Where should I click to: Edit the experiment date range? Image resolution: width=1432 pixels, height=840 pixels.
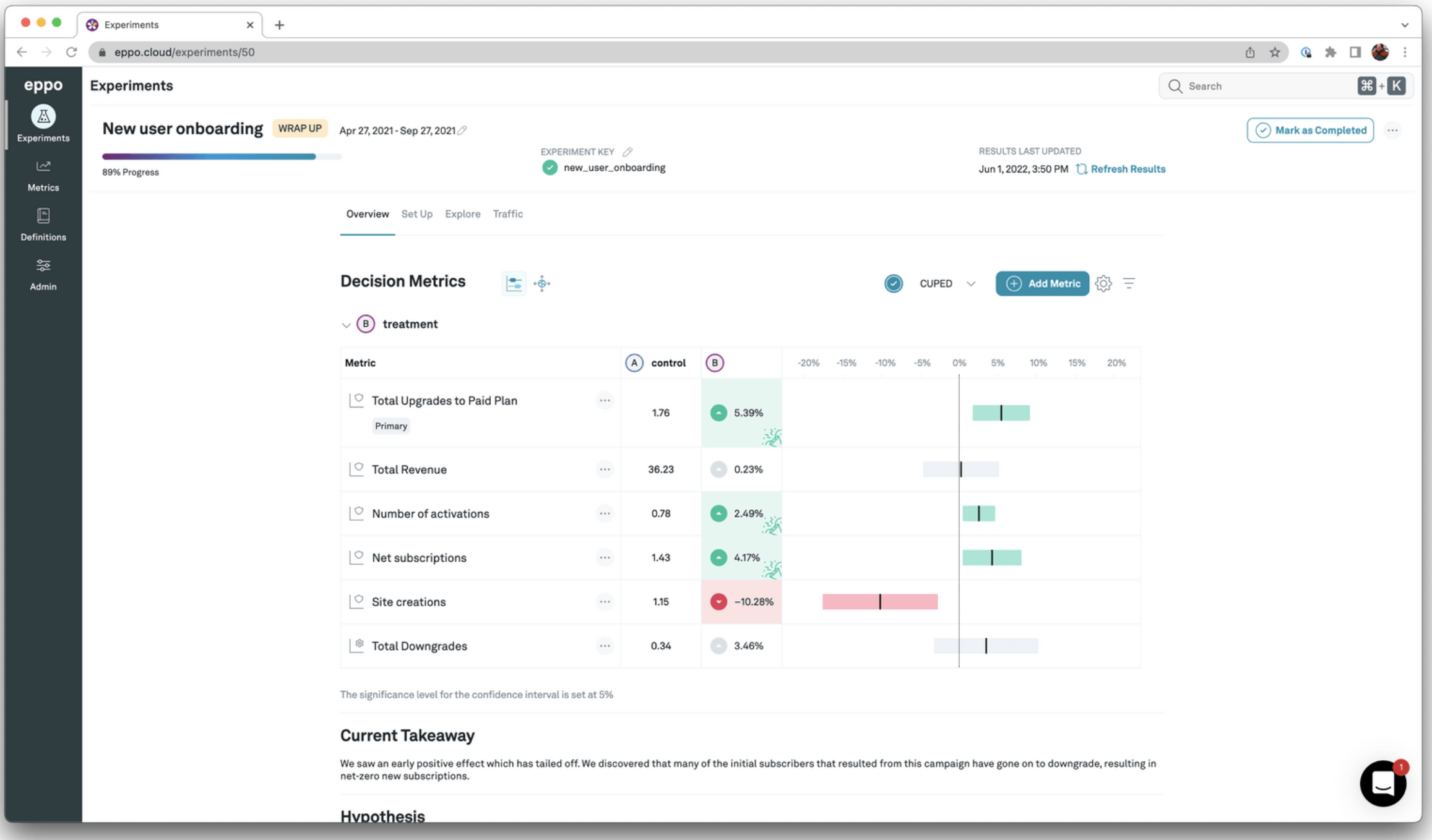[x=462, y=130]
